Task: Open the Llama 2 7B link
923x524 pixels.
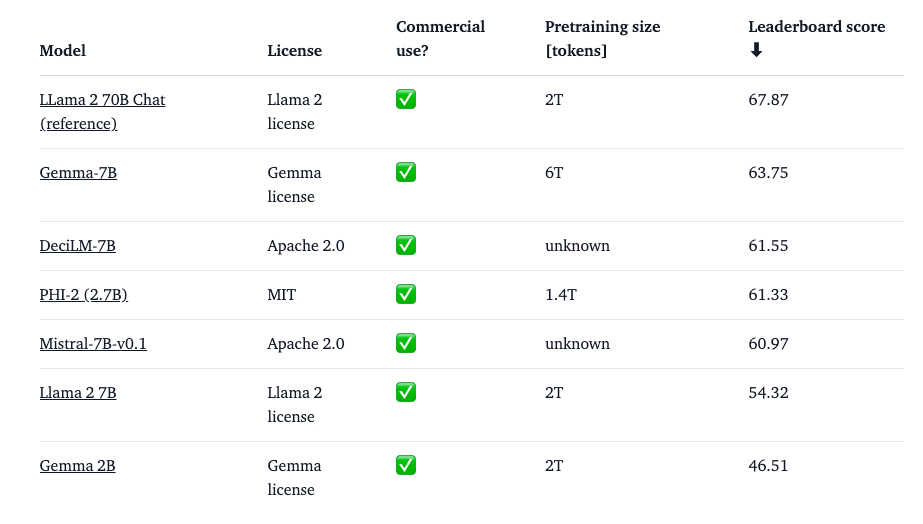Action: tap(78, 393)
